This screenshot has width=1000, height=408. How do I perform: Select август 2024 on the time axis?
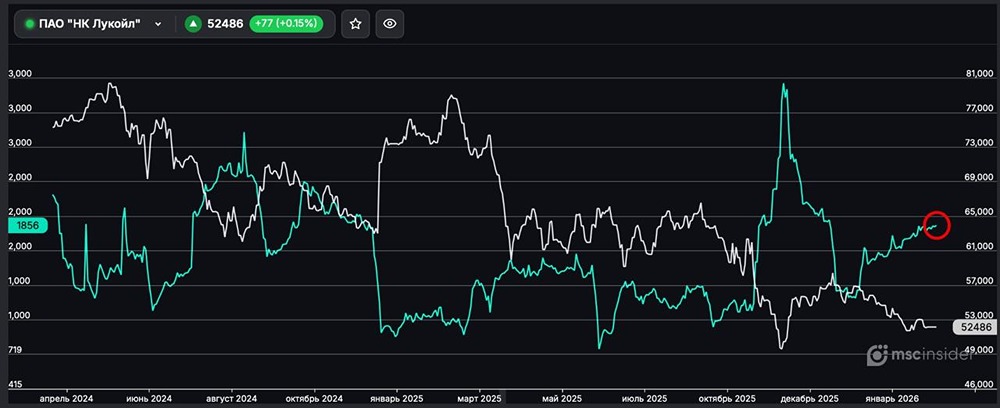[x=232, y=398]
